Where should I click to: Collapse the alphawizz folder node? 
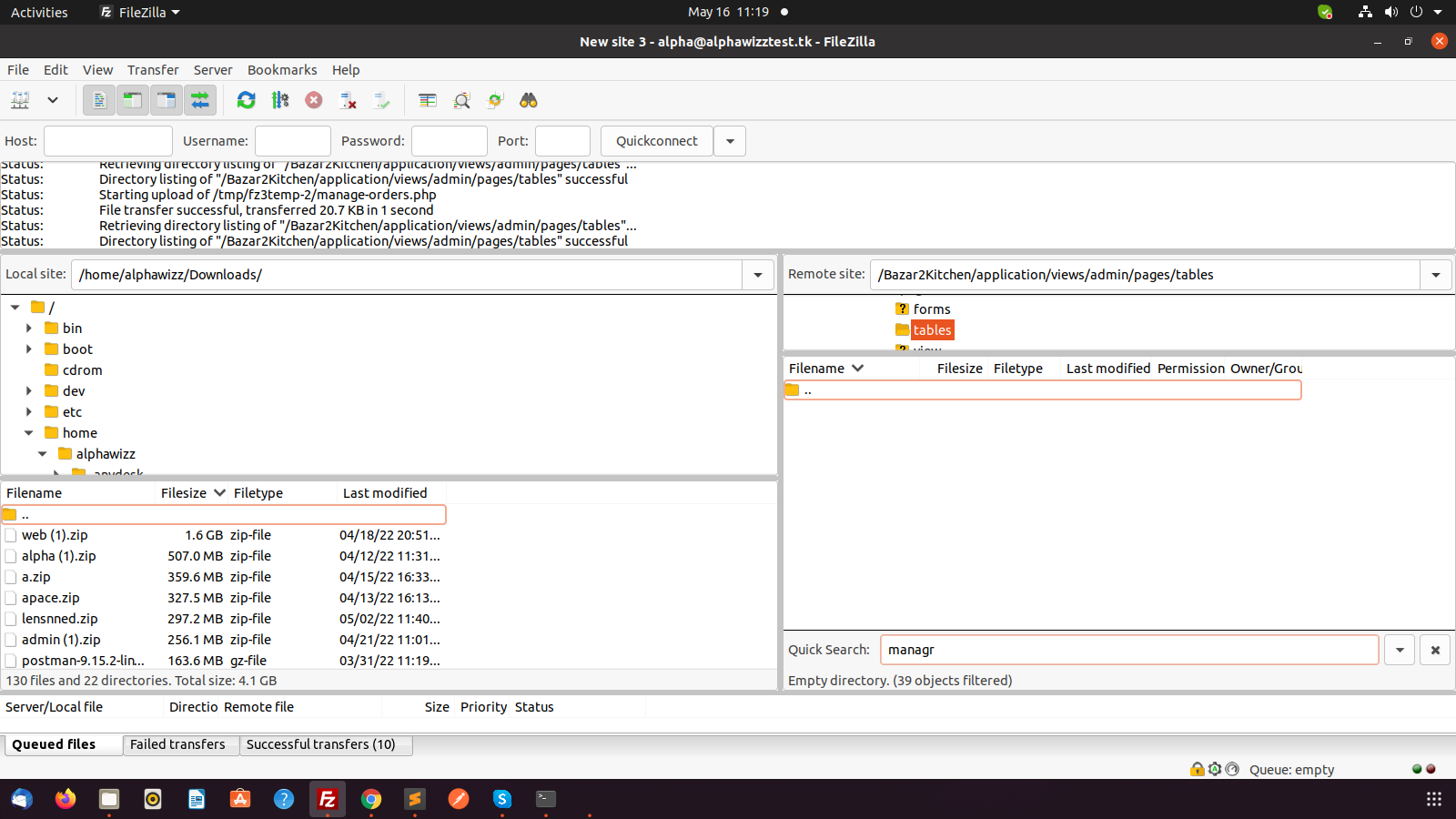pyautogui.click(x=43, y=454)
